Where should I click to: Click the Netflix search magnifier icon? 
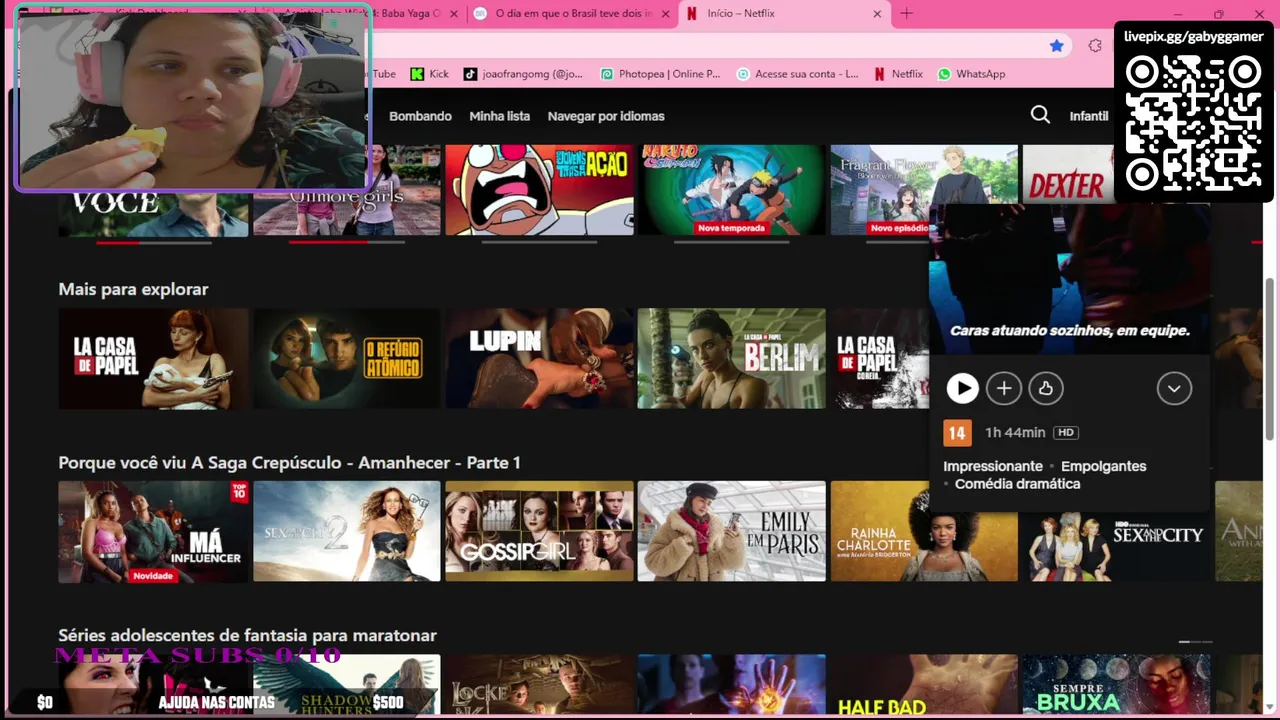click(1040, 115)
